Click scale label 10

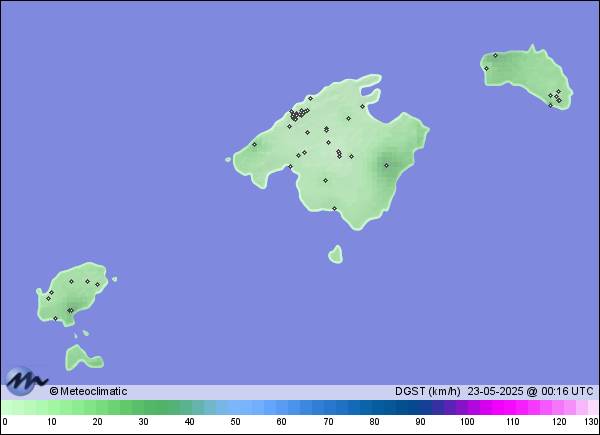click(52, 422)
